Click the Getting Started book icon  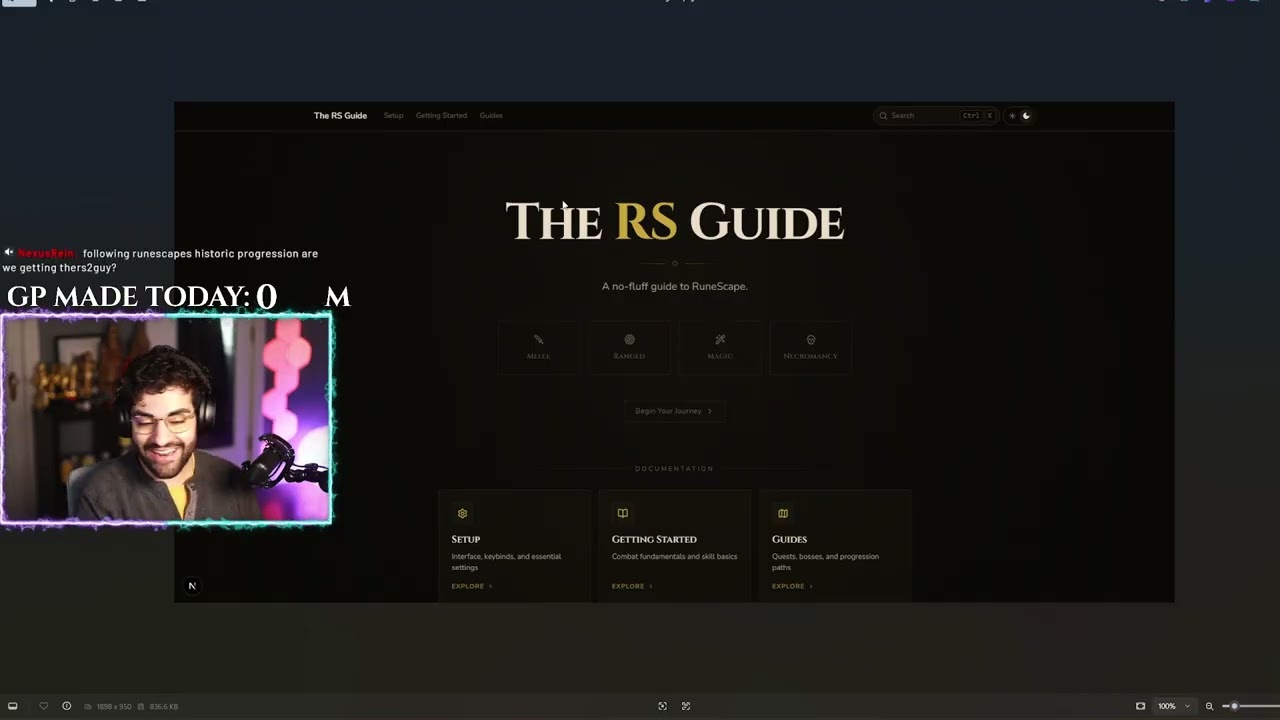[622, 513]
